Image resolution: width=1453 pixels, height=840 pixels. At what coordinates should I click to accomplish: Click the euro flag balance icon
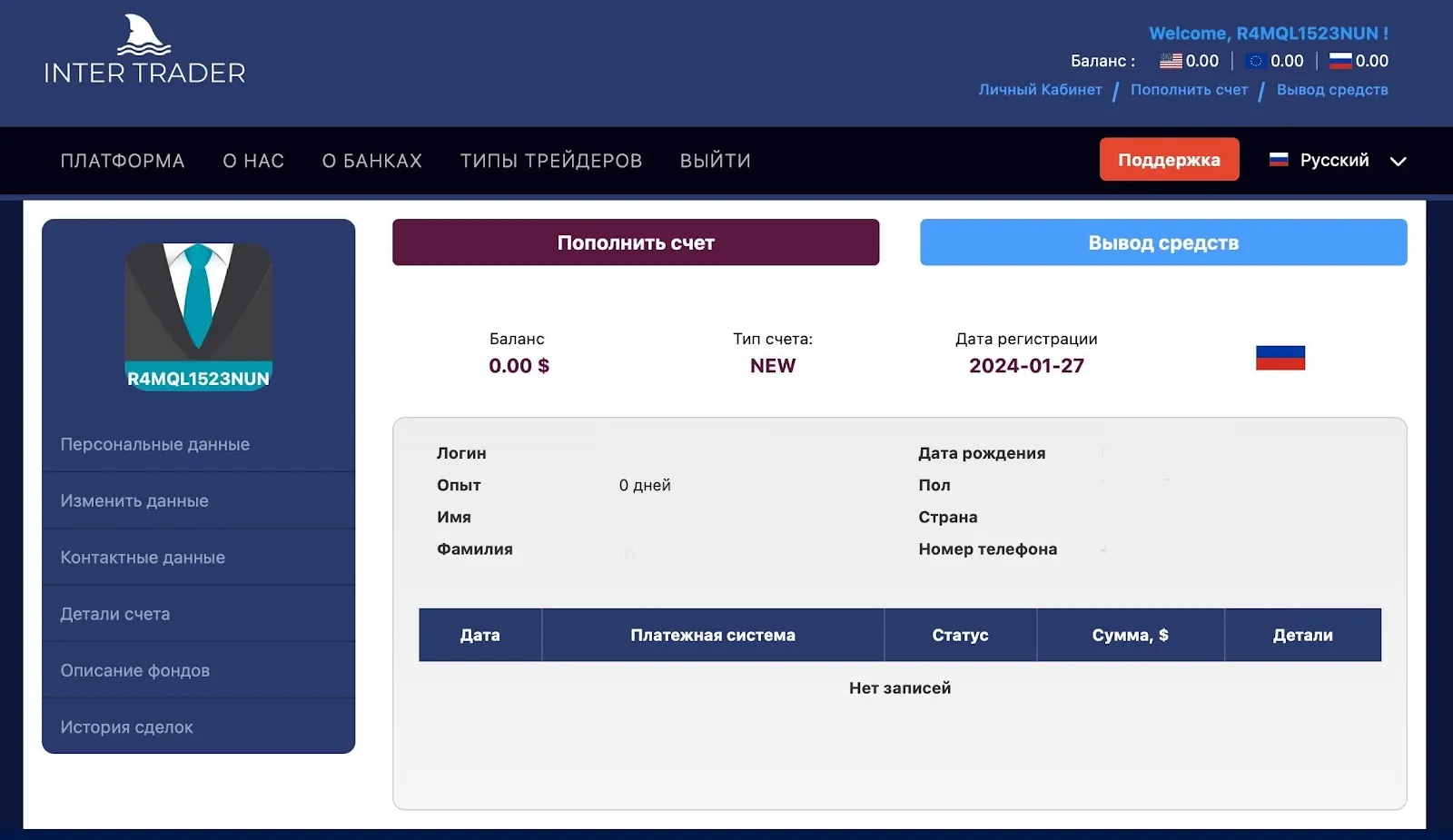point(1255,61)
